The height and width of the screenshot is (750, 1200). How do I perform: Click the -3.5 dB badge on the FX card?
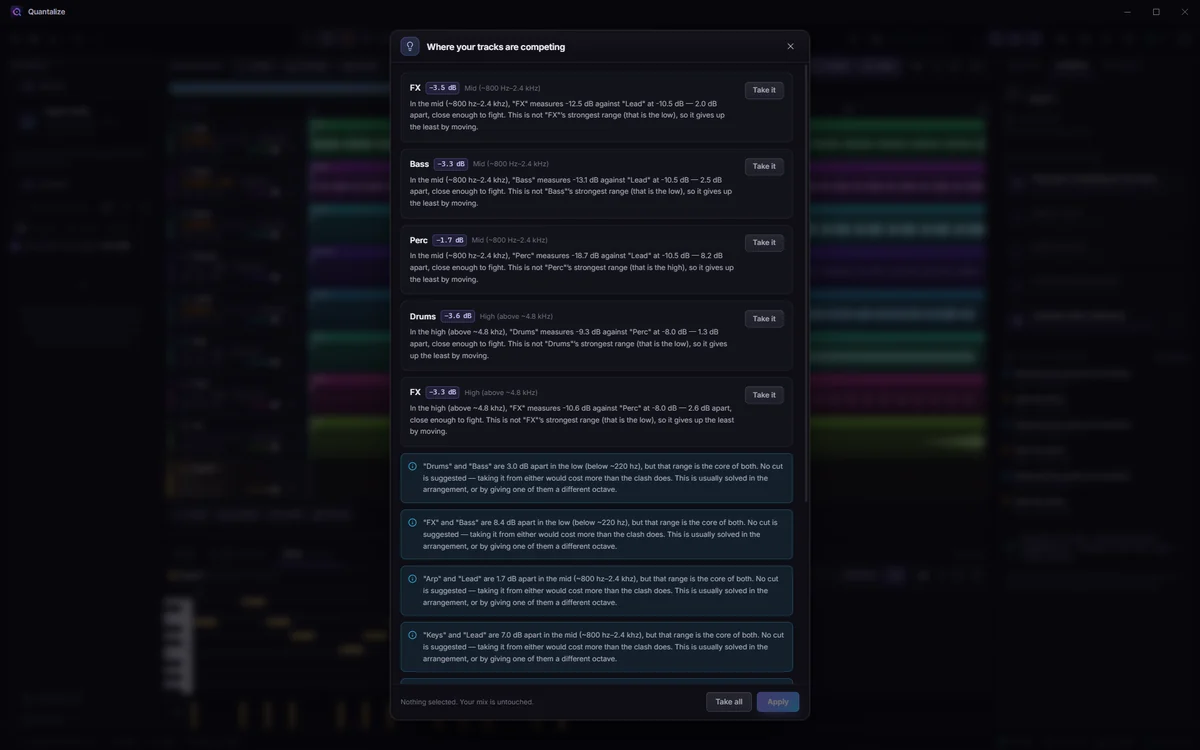pos(442,88)
